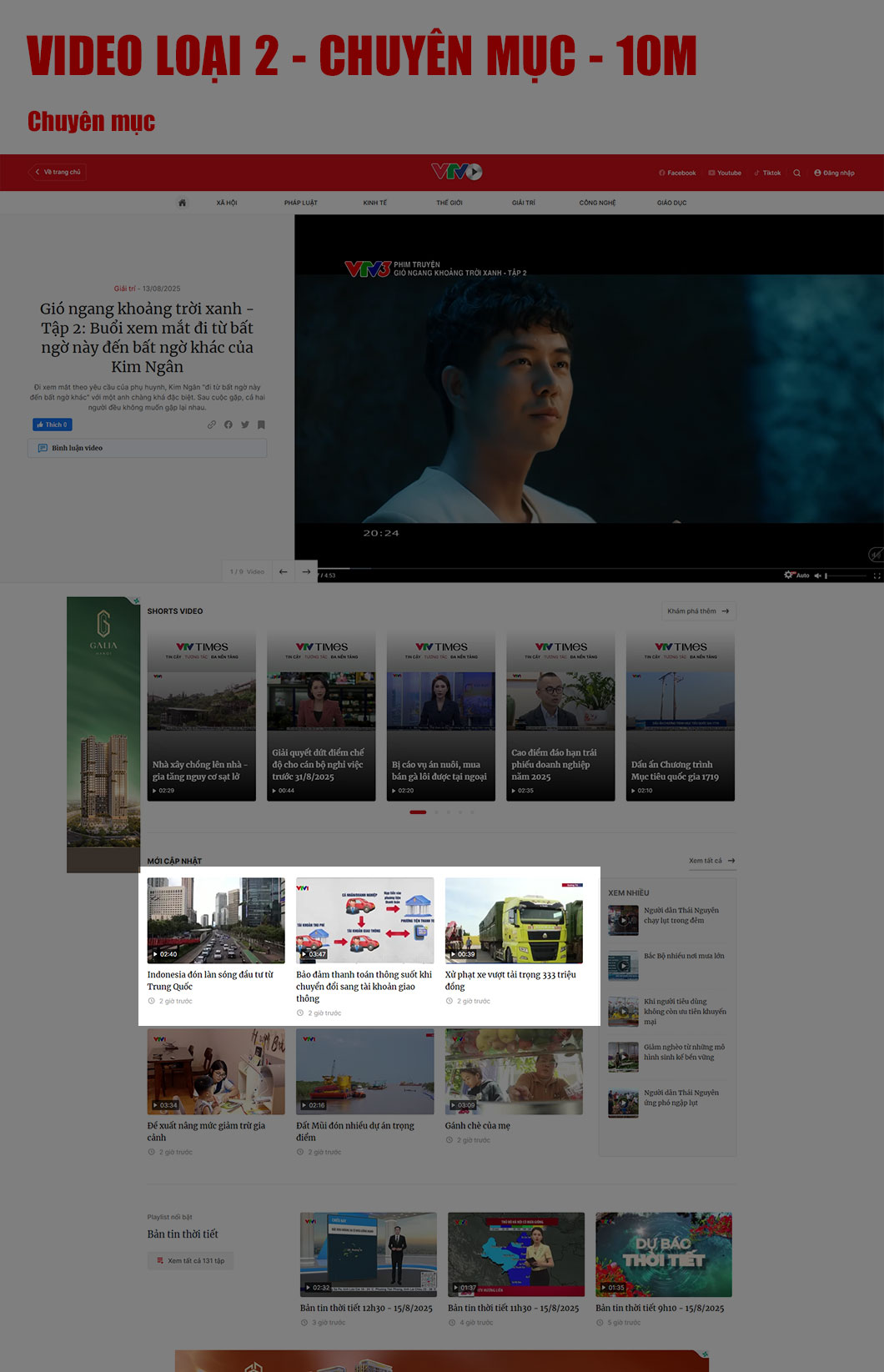Image resolution: width=884 pixels, height=1372 pixels.
Task: Click the Đăng nhập login link
Action: point(834,173)
